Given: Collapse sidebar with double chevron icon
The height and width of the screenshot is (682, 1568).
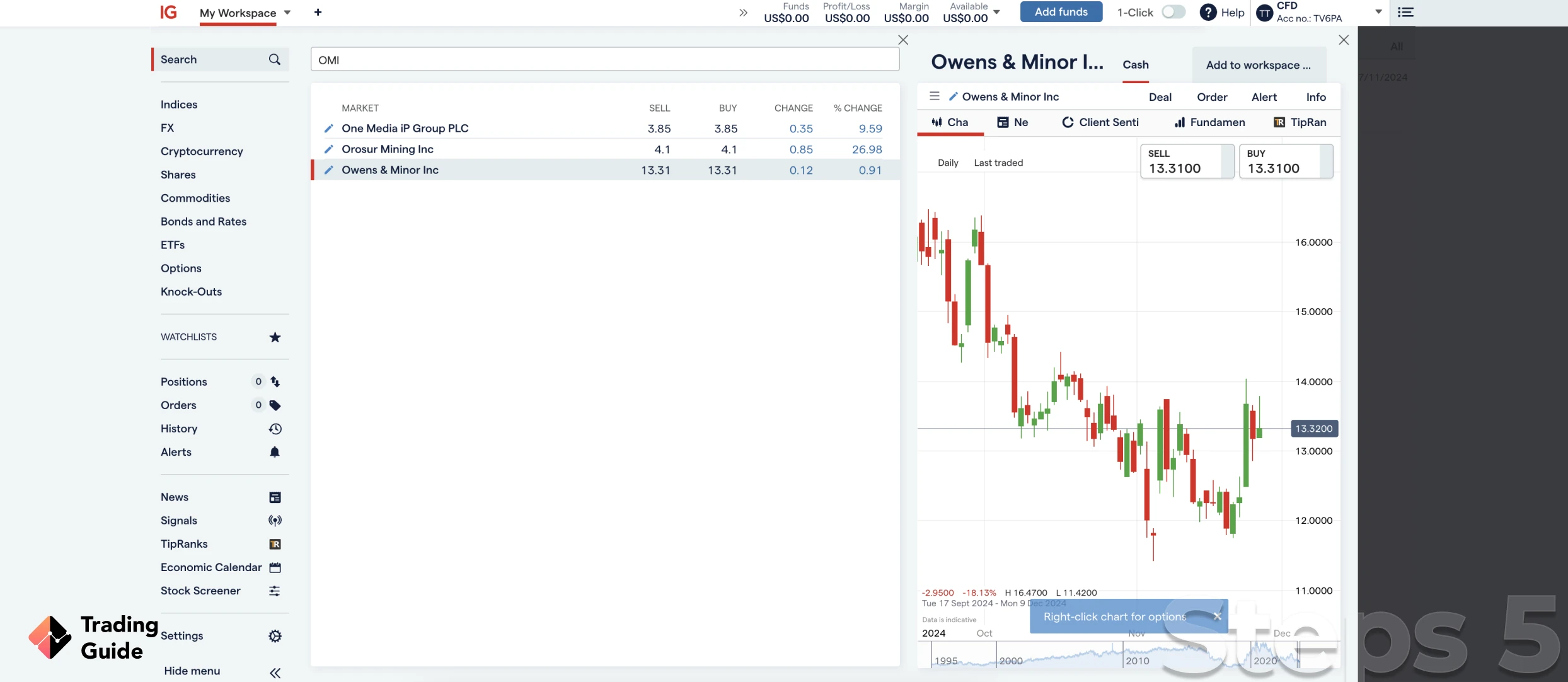Looking at the screenshot, I should 275,673.
